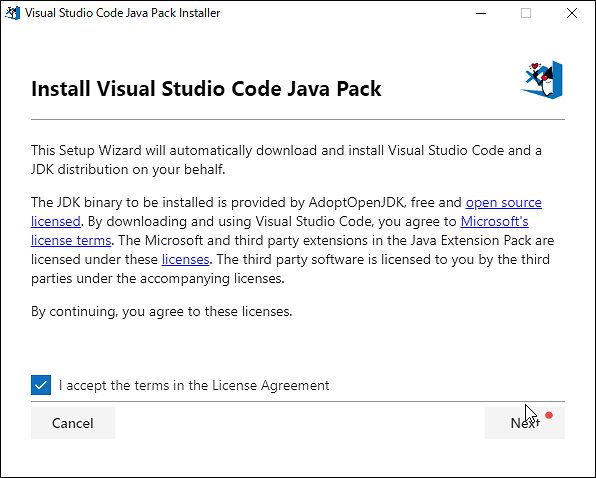Click the 'This Setup Wizard will automatically' paragraph
The height and width of the screenshot is (478, 596).
(x=286, y=160)
